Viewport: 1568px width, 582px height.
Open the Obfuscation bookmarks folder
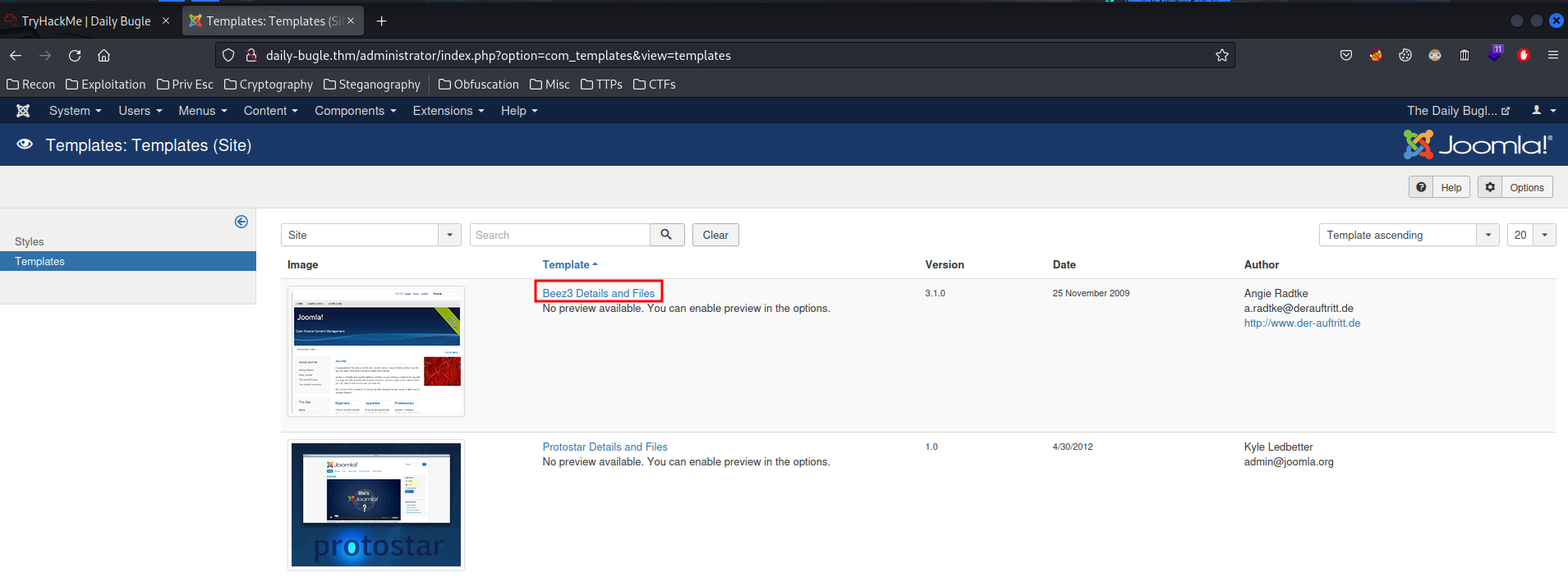point(479,85)
